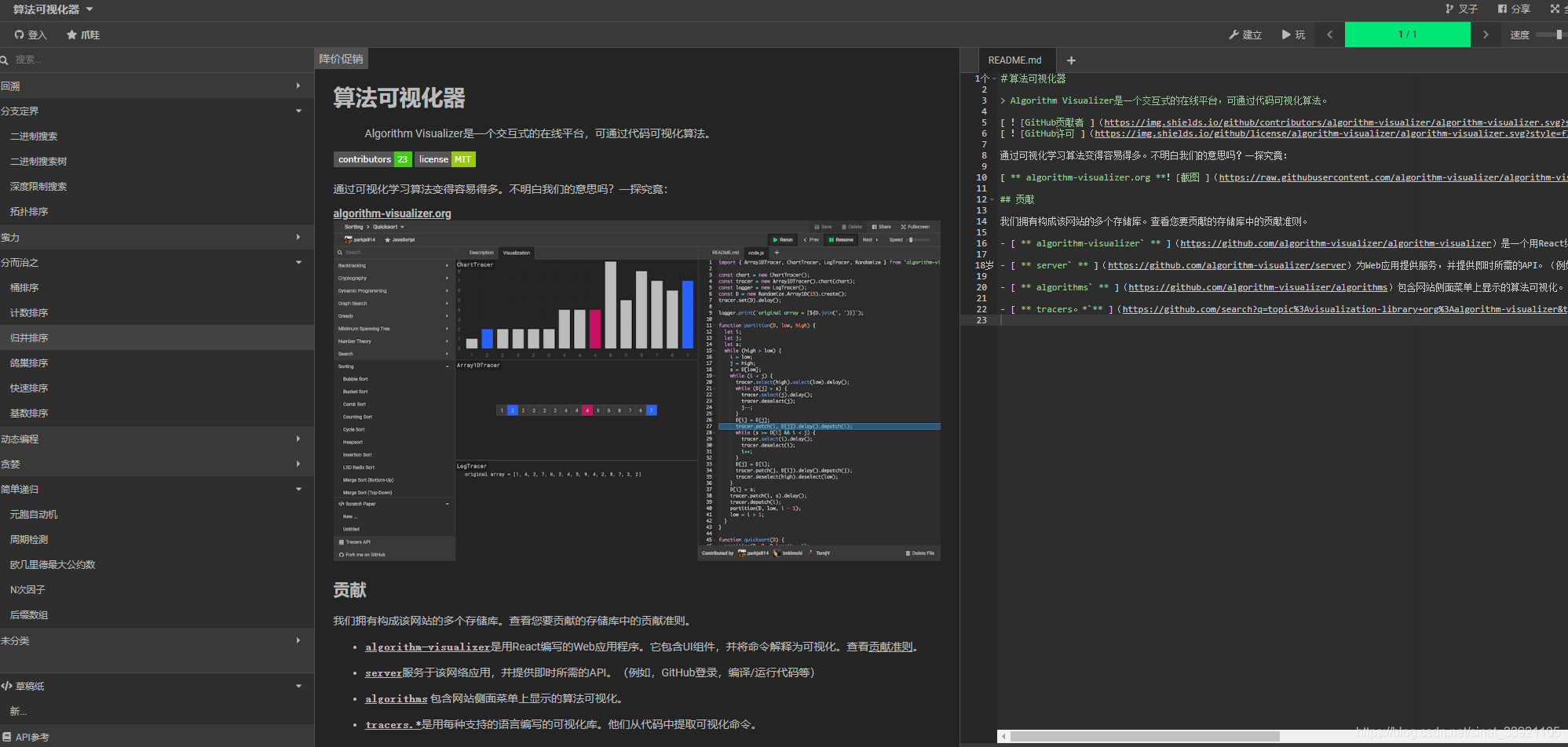Select 后缀数组 in sidebar

[157, 614]
